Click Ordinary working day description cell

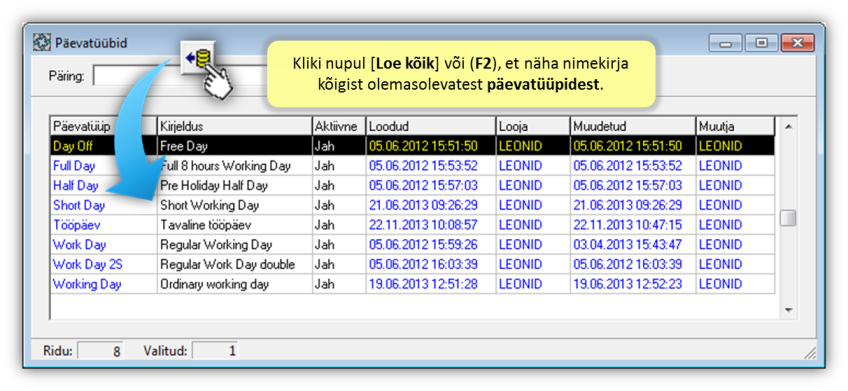234,284
